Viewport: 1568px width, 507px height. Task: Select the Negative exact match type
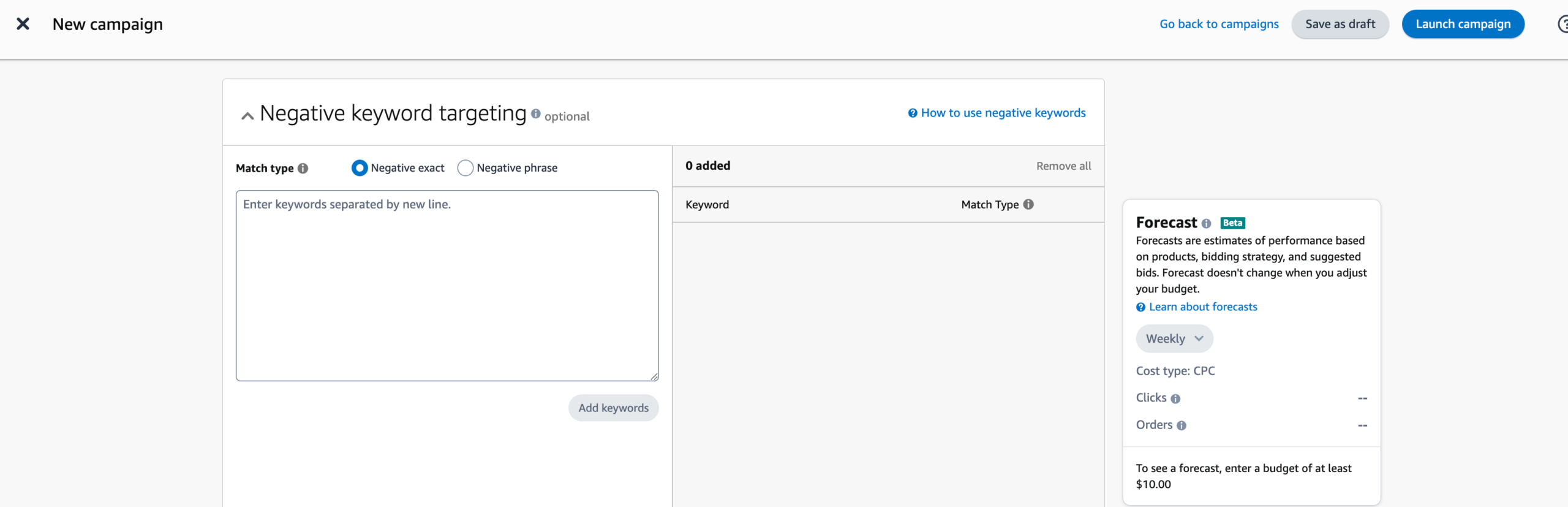coord(360,167)
